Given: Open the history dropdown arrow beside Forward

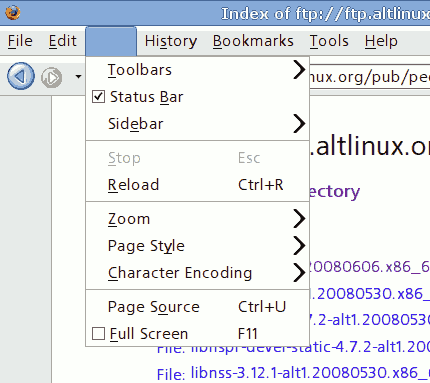Looking at the screenshot, I should point(78,77).
